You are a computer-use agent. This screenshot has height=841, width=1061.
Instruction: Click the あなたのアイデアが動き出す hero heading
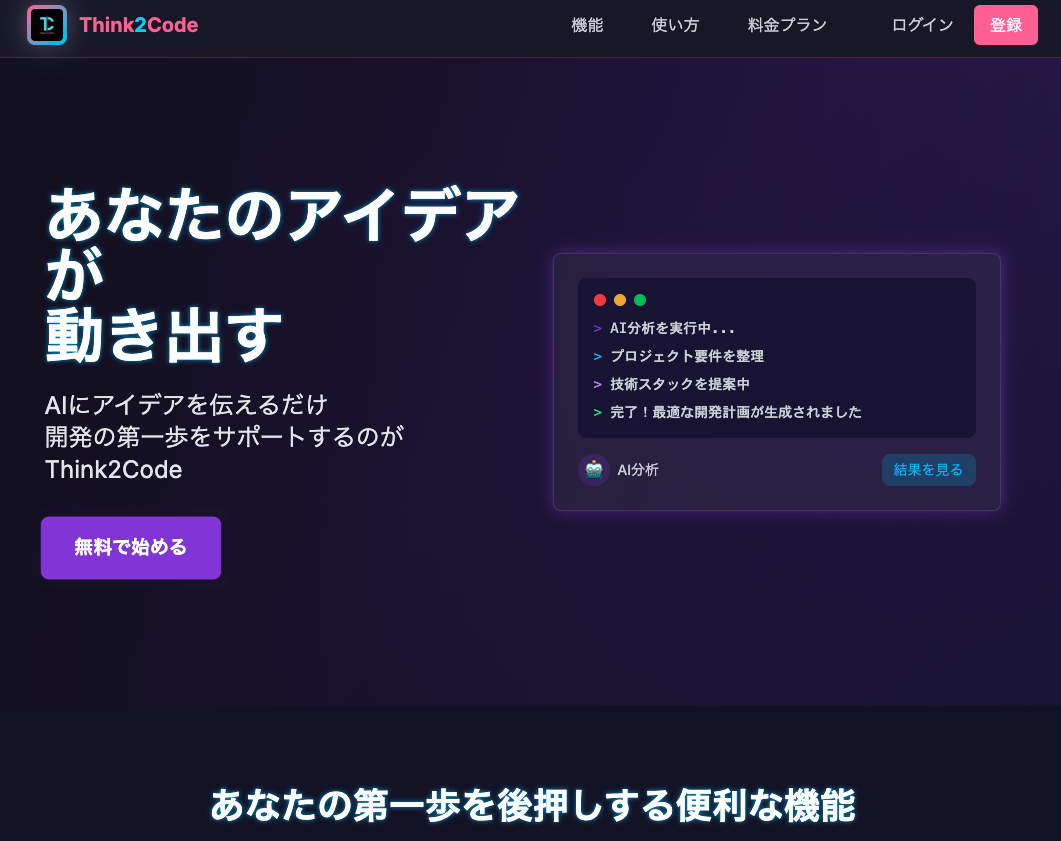coord(282,274)
